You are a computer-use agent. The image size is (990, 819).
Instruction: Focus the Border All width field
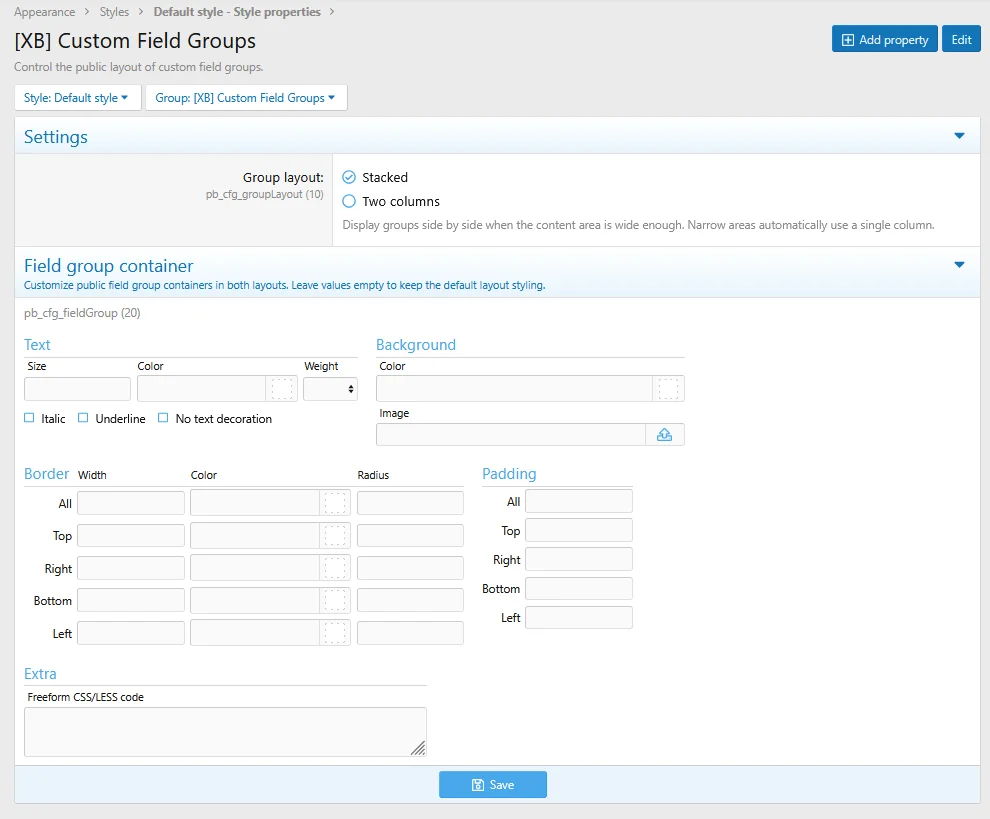point(131,503)
